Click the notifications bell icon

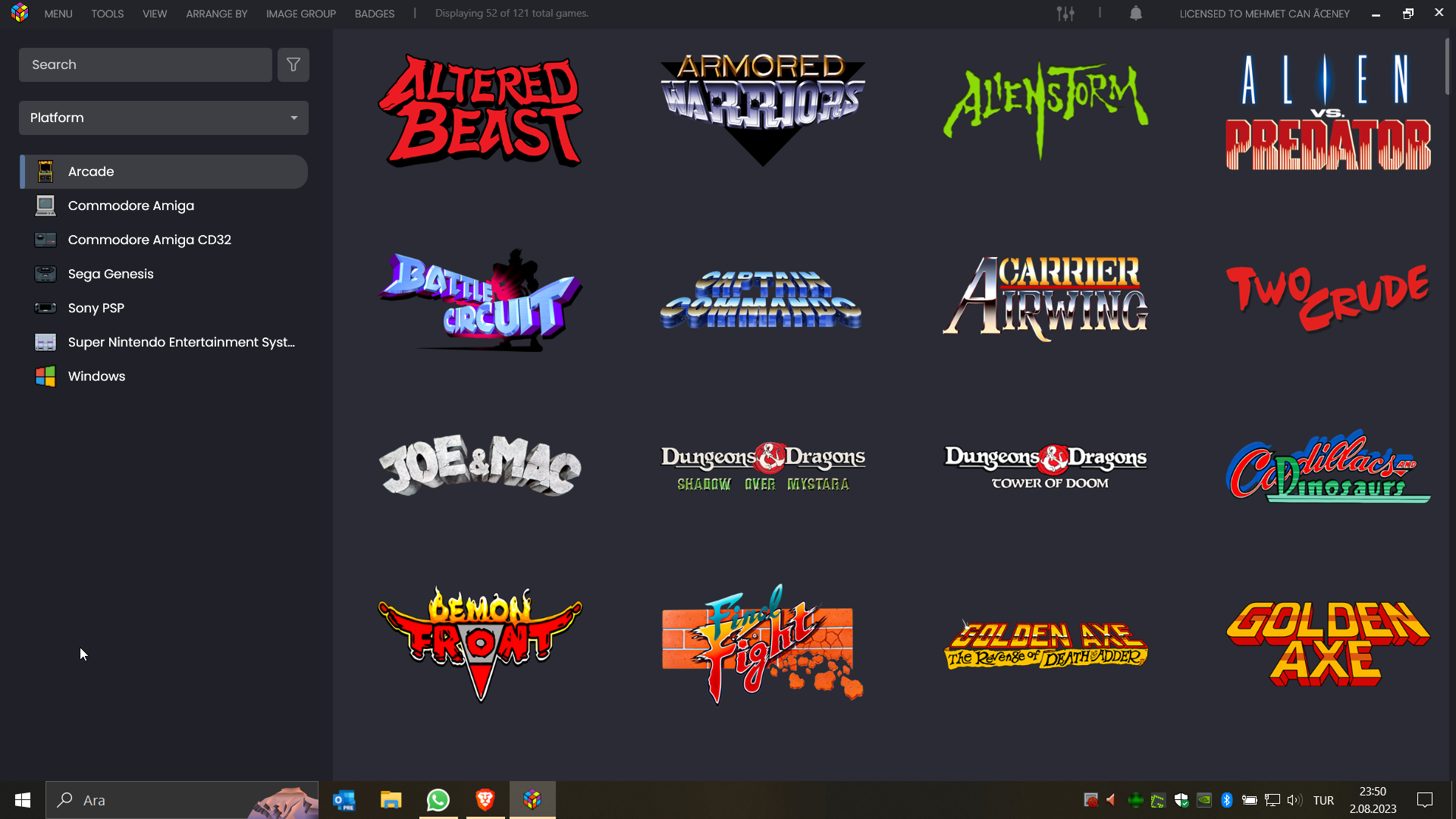[x=1136, y=13]
